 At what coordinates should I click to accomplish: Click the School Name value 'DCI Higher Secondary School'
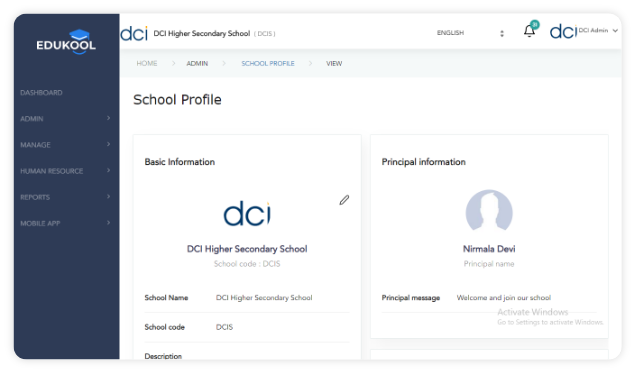point(264,298)
